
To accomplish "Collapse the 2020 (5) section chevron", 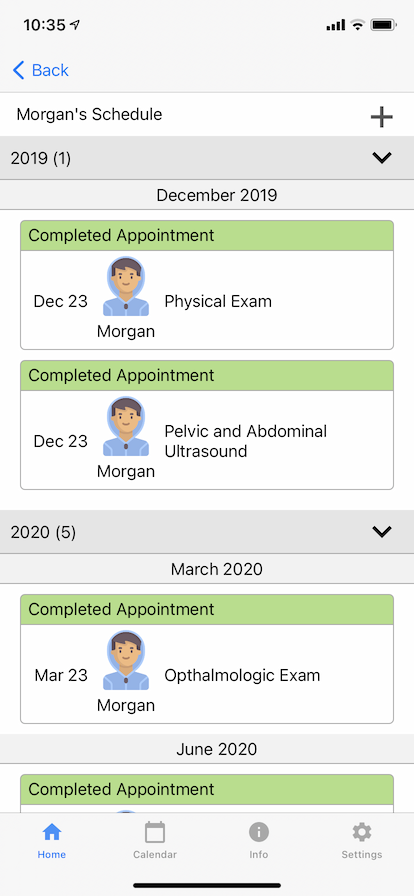I will [381, 532].
